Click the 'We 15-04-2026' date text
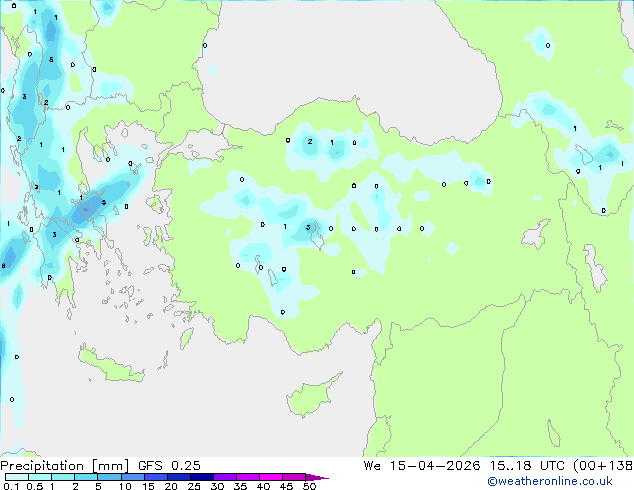634x490 pixels. (422, 466)
